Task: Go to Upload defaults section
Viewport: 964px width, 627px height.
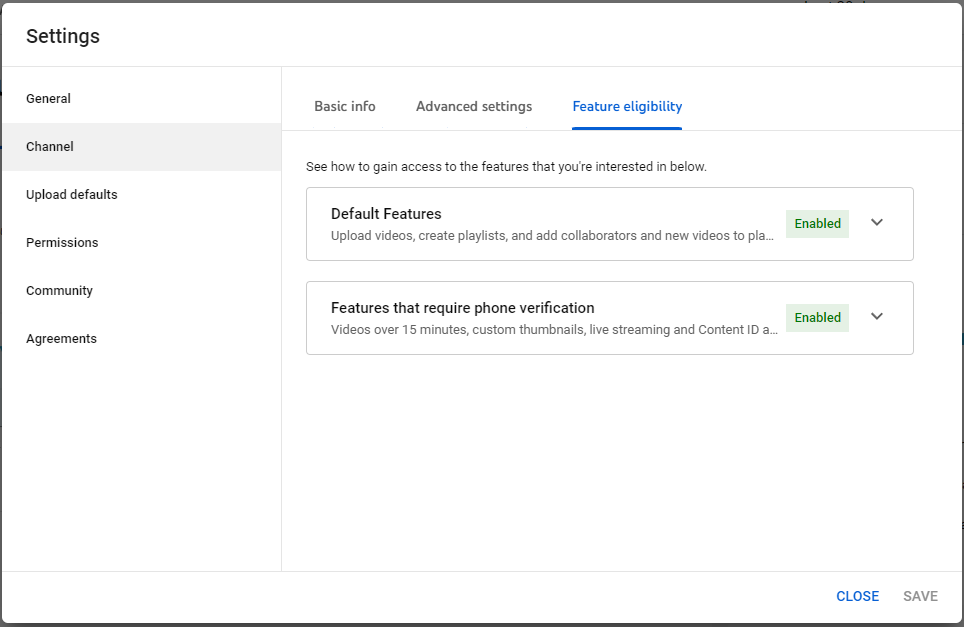Action: click(x=72, y=195)
